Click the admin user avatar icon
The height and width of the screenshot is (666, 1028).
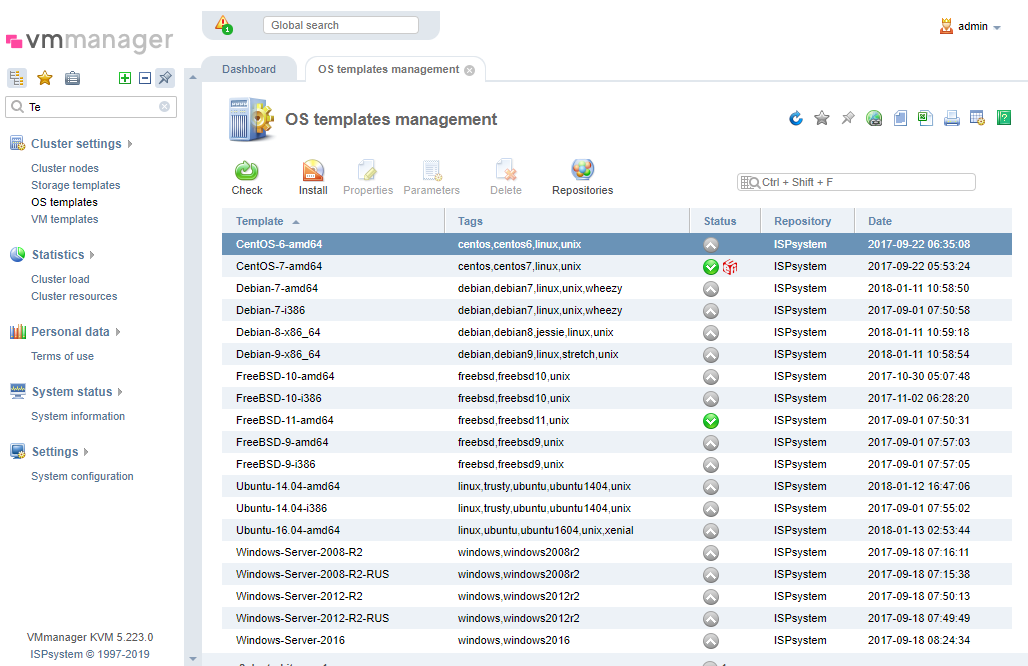pos(946,26)
